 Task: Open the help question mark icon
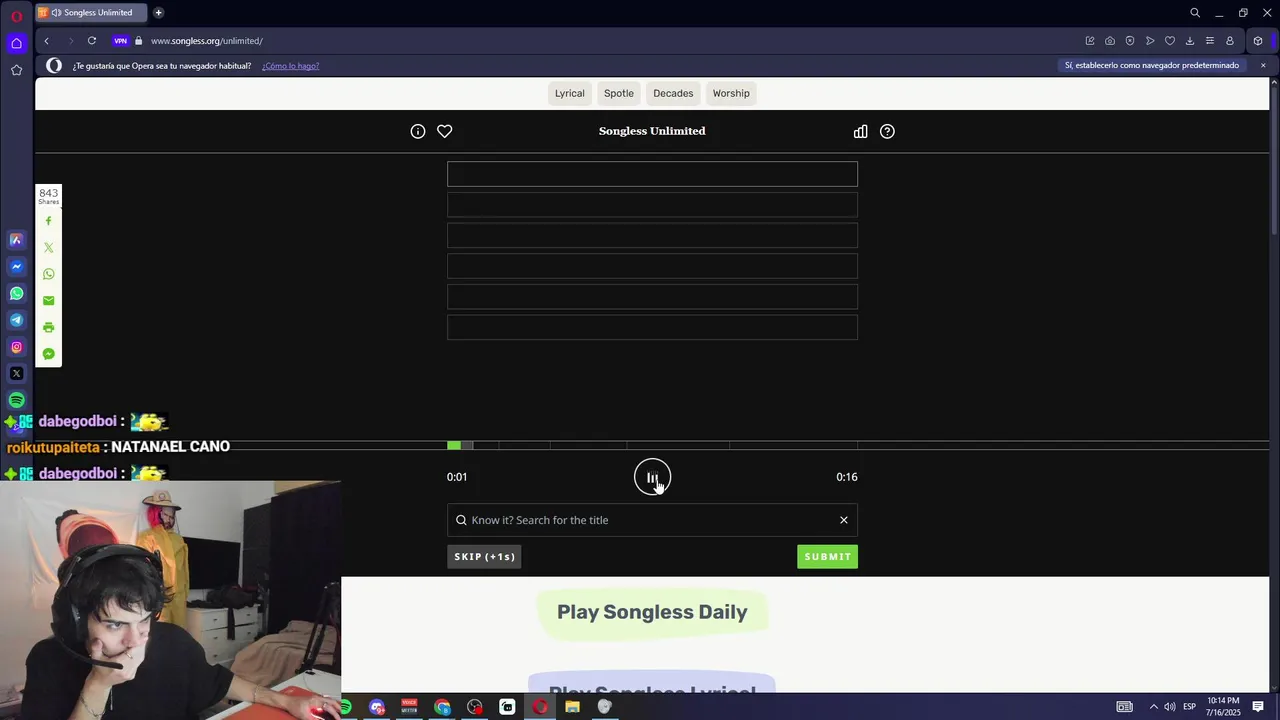[x=887, y=131]
